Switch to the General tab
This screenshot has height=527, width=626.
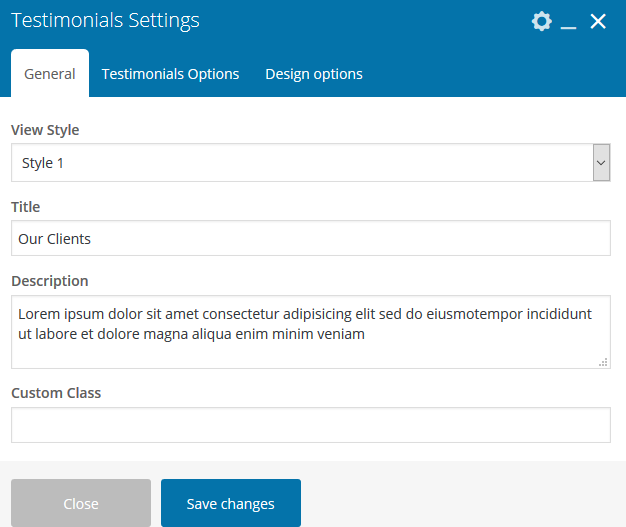click(x=50, y=74)
